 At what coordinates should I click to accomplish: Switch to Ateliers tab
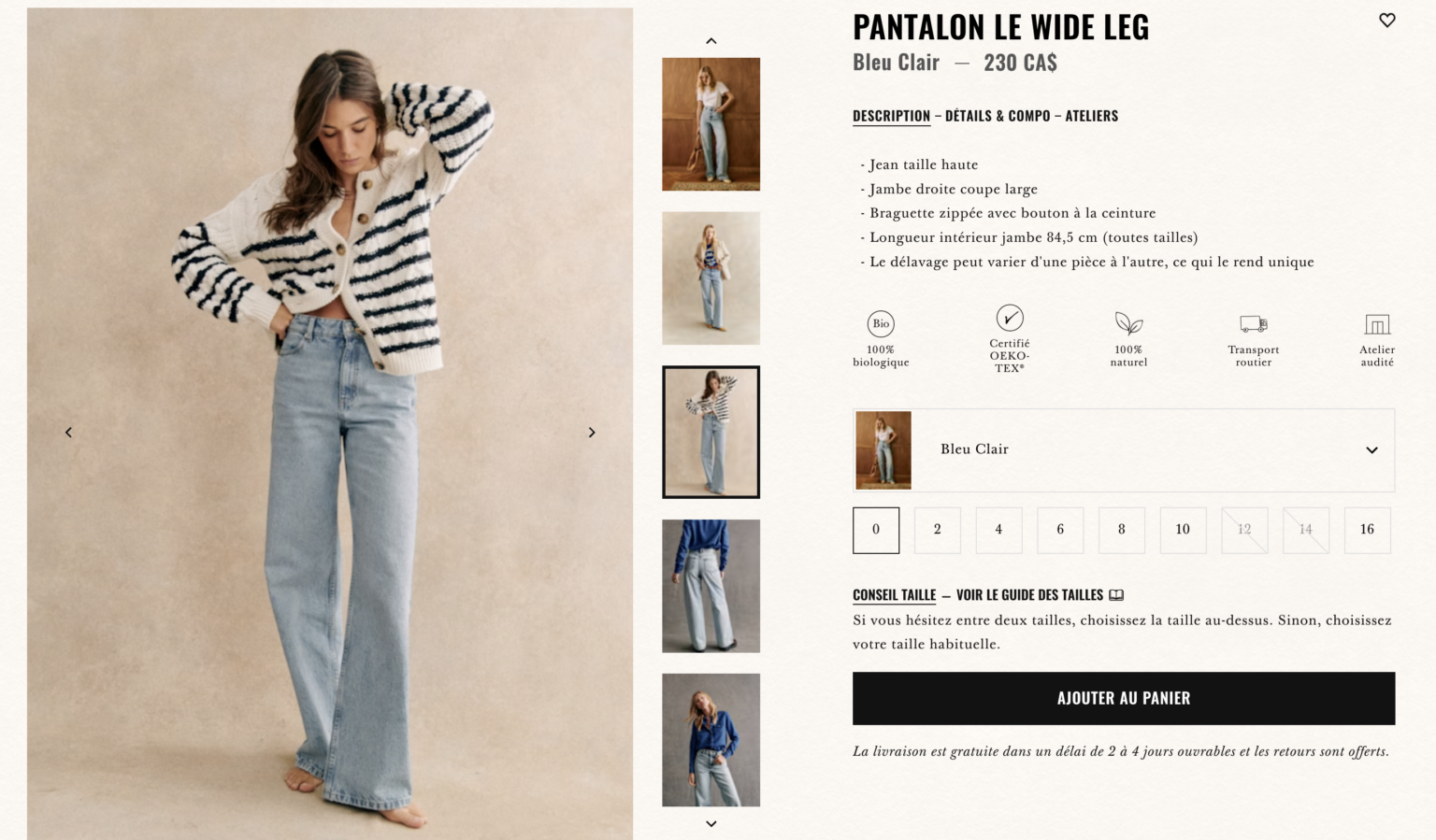[1092, 116]
